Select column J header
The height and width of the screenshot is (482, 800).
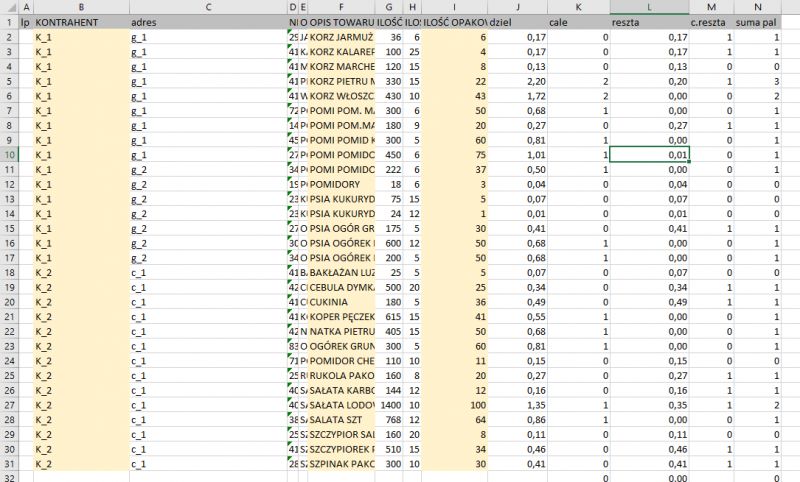pyautogui.click(x=517, y=7)
